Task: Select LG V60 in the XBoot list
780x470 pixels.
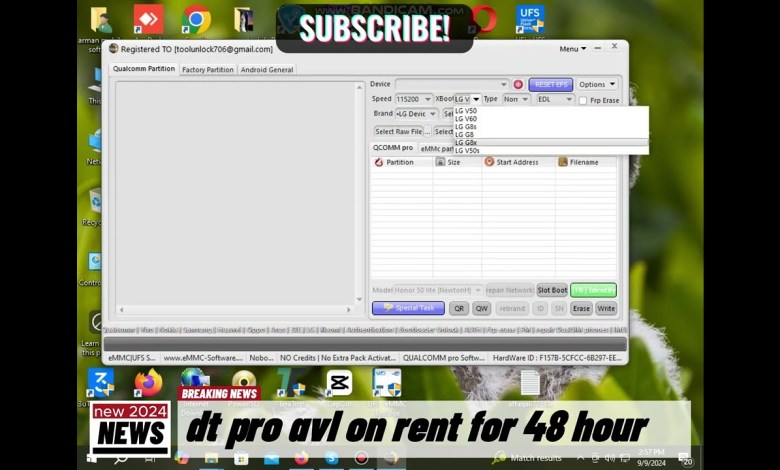Action: 466,119
